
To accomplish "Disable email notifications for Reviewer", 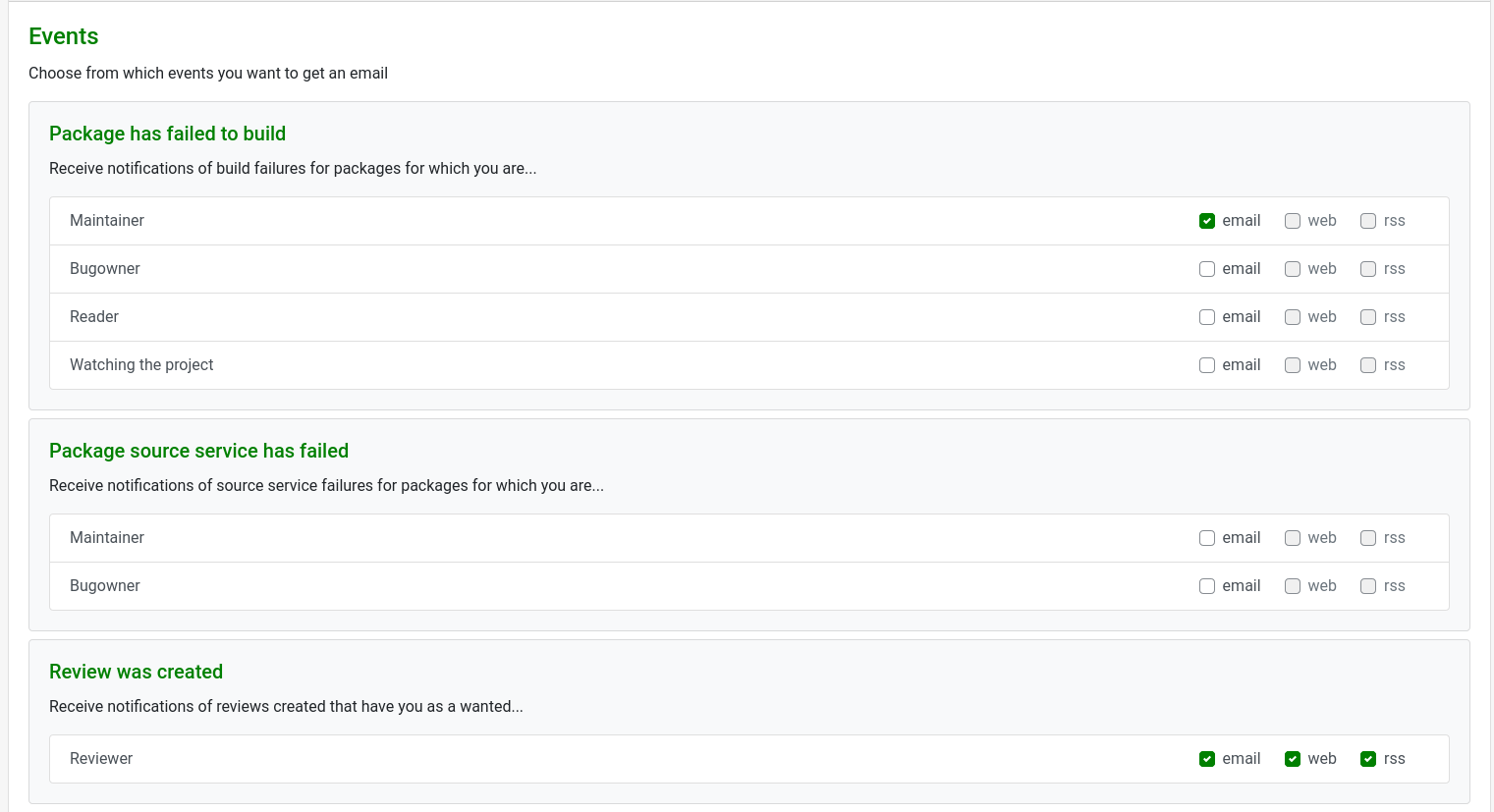I will point(1206,758).
